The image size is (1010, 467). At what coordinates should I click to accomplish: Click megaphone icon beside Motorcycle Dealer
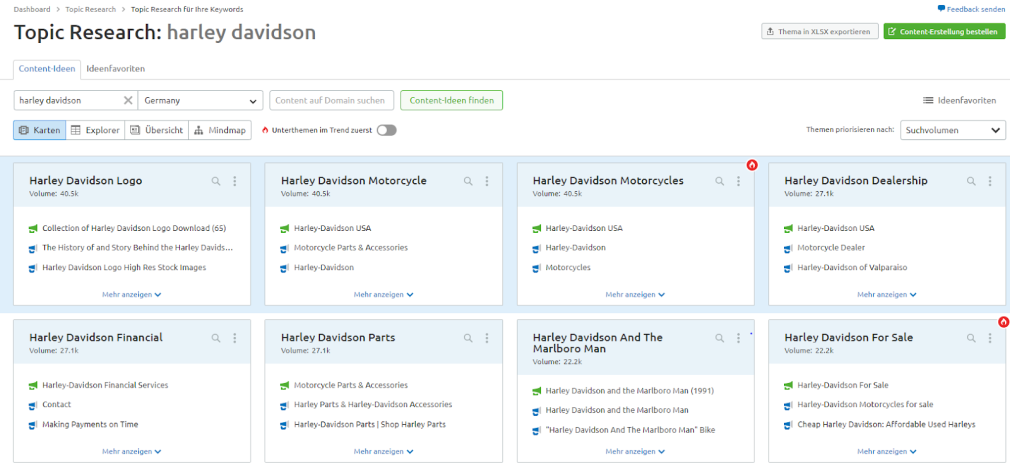(x=788, y=248)
